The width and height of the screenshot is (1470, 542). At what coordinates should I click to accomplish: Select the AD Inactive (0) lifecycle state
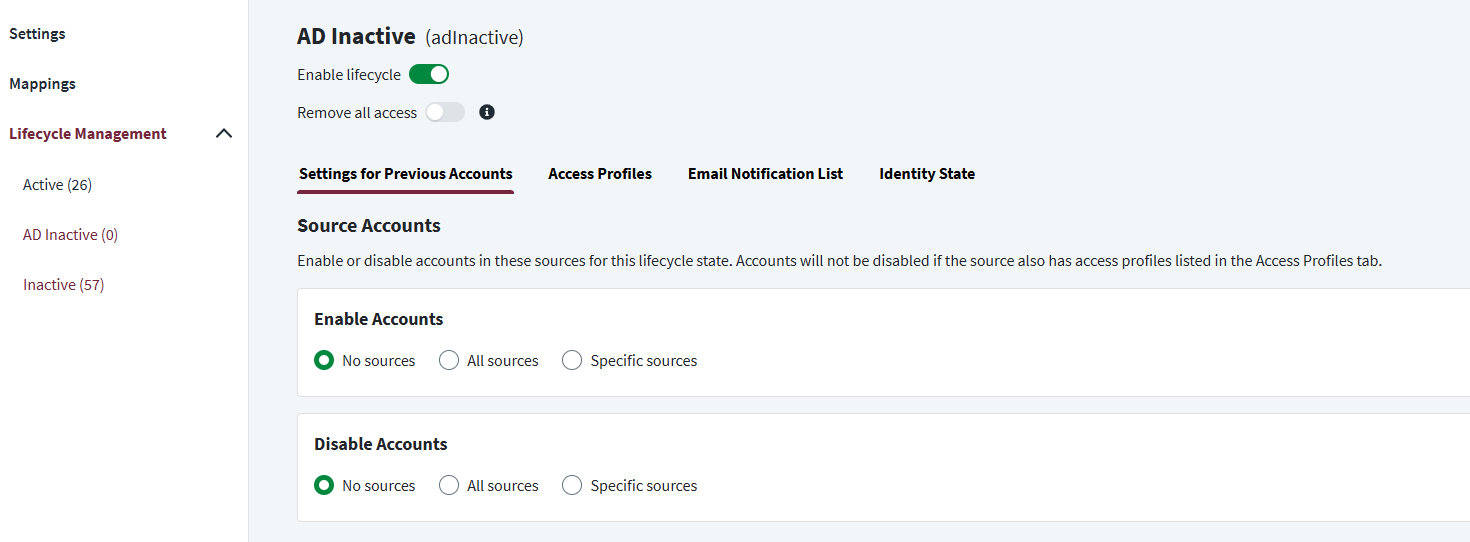pyautogui.click(x=70, y=235)
